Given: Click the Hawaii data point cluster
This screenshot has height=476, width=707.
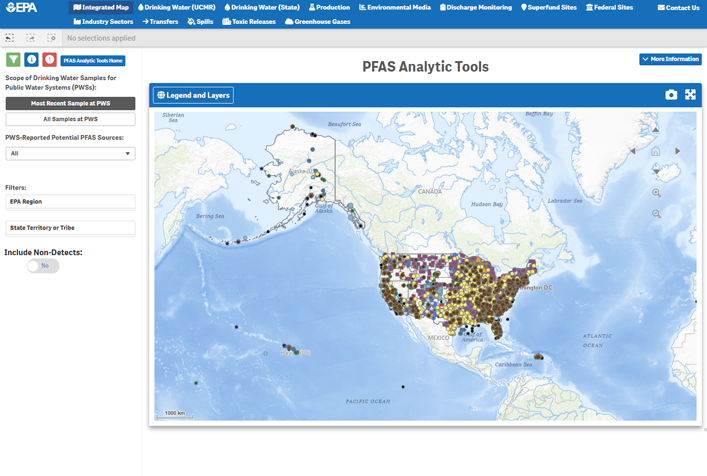Looking at the screenshot, I should (x=291, y=349).
